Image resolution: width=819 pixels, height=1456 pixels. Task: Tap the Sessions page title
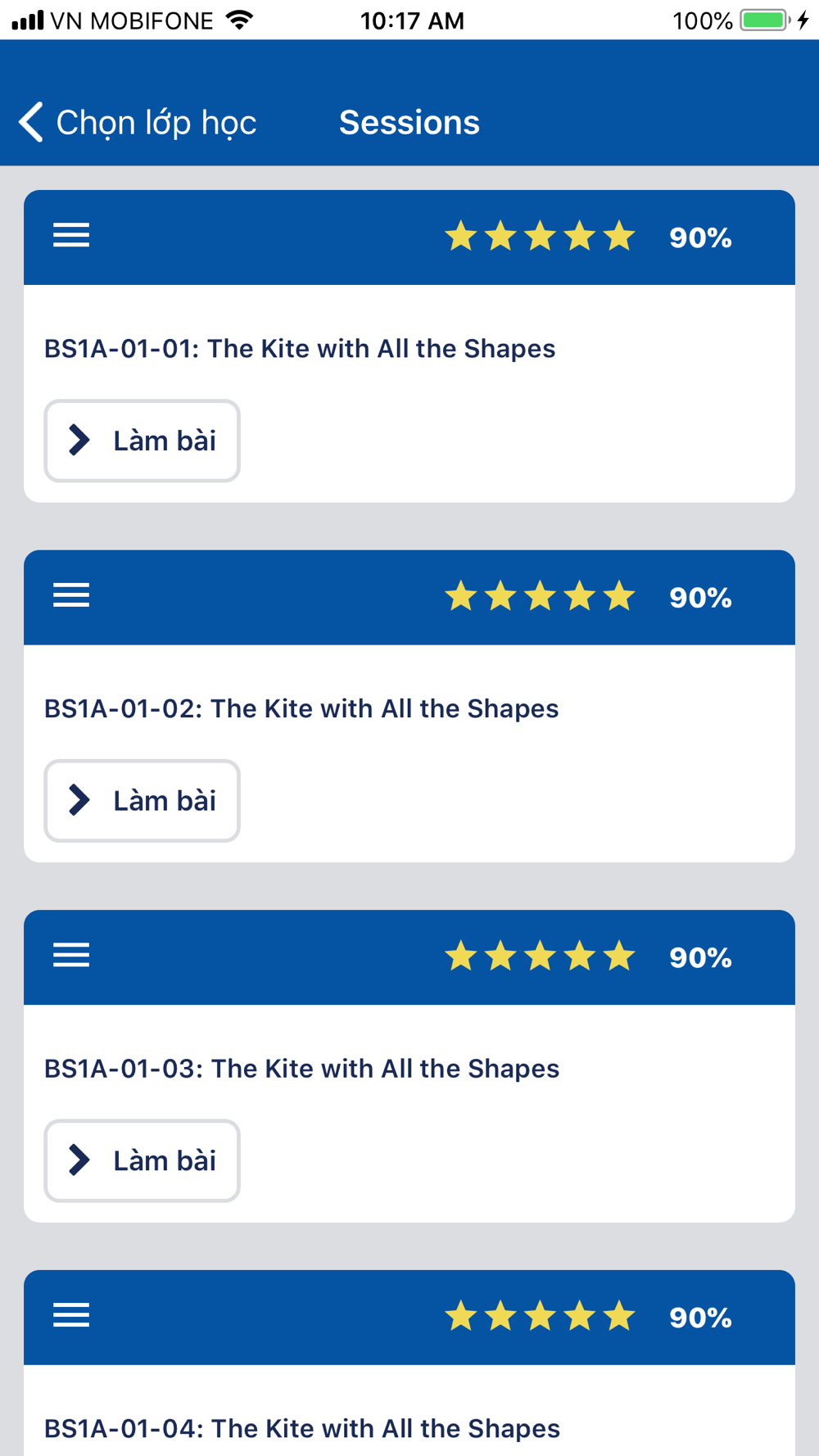(x=409, y=123)
